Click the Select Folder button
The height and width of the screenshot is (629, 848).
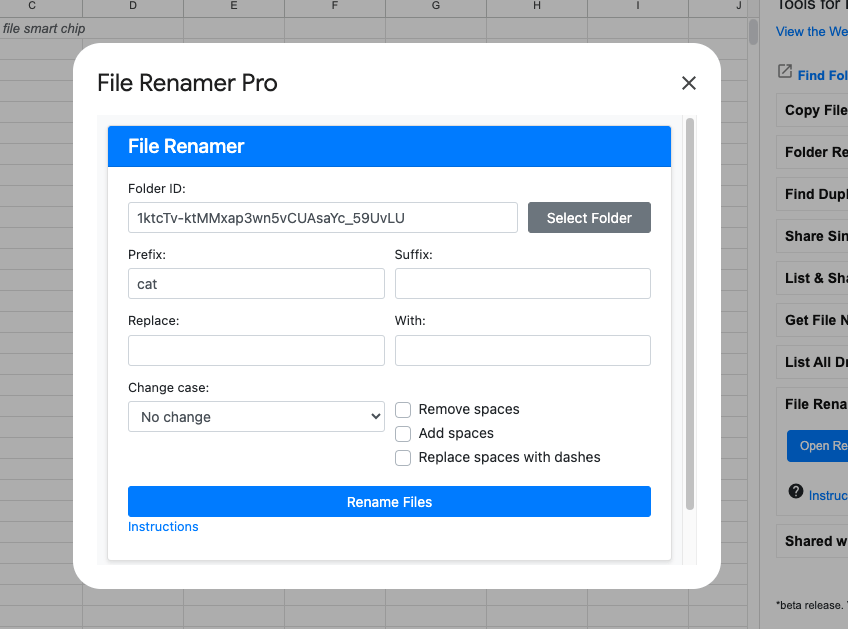point(589,217)
